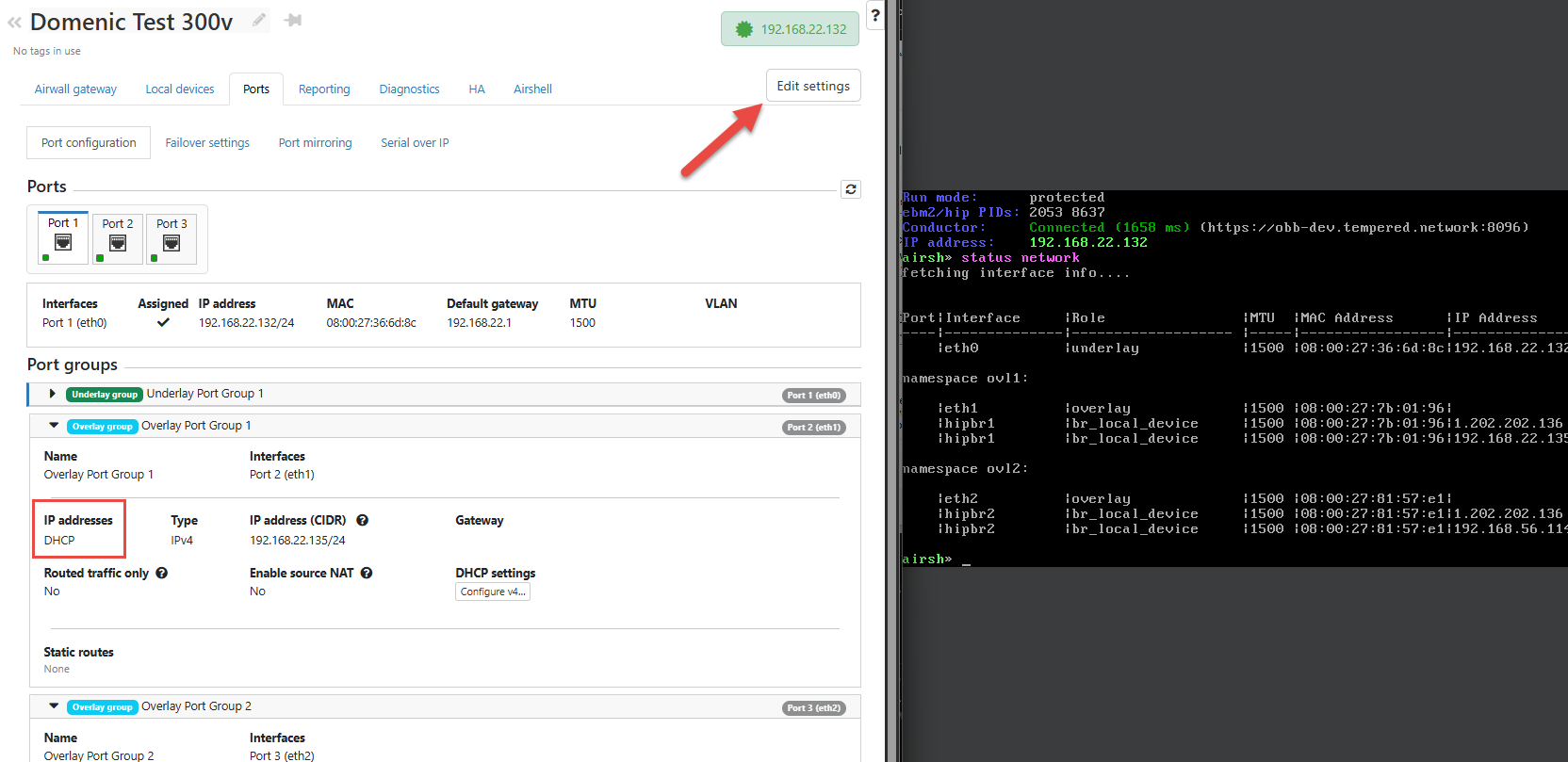Click the Assigned checkmark for Port 1
The height and width of the screenshot is (762, 1568).
[x=163, y=322]
